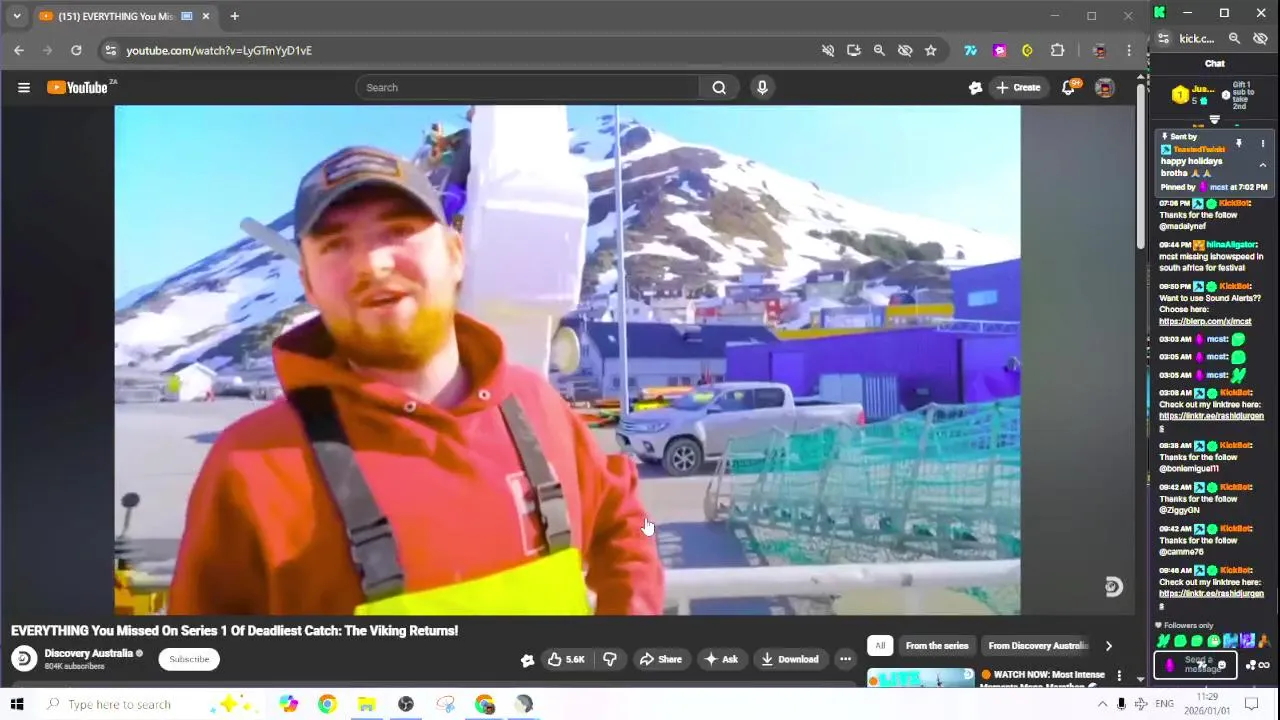Bookmark this page with the star icon

pos(931,50)
